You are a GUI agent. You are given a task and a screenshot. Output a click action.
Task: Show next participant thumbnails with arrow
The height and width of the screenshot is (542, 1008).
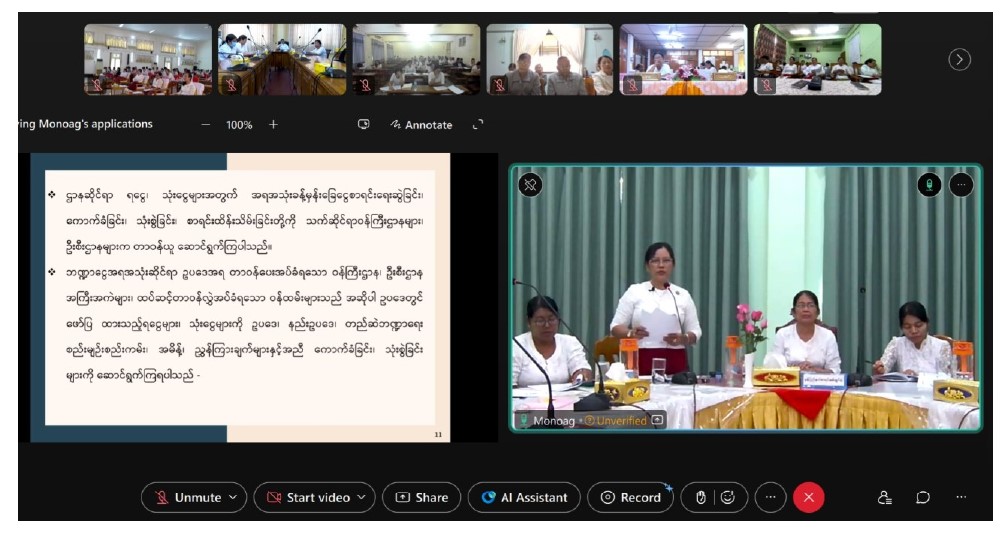click(959, 60)
